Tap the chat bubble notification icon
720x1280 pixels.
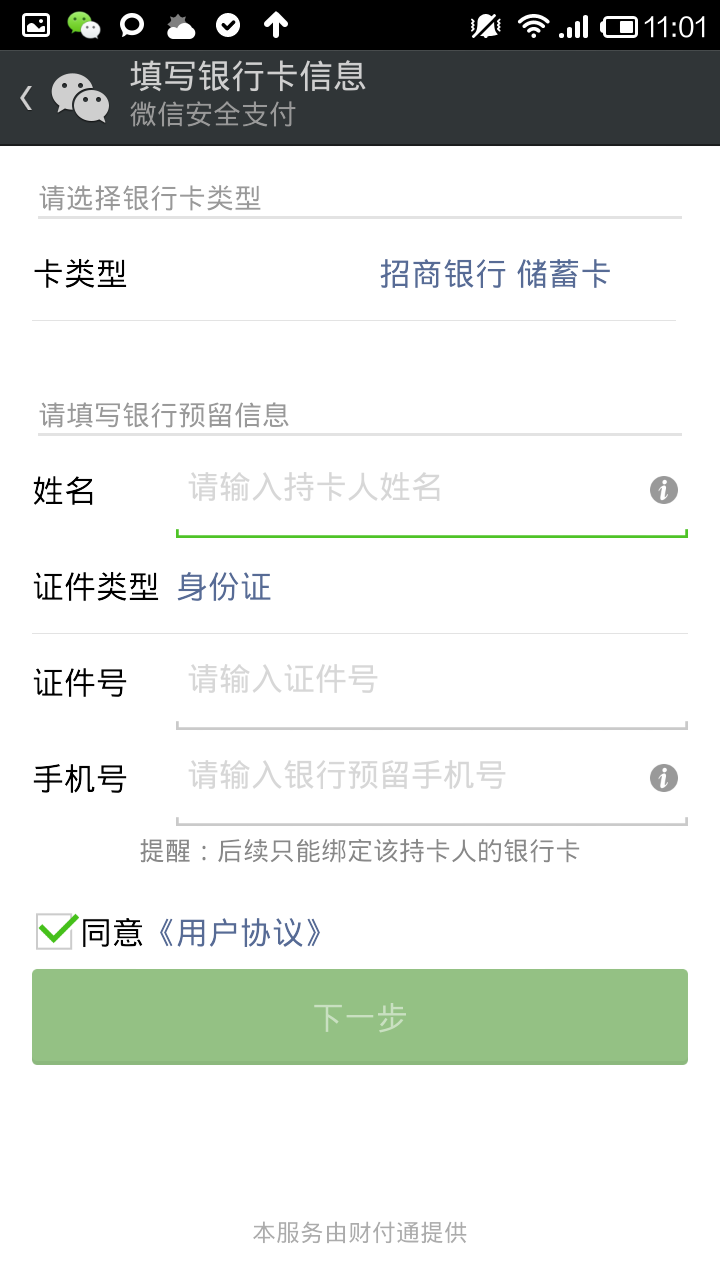pos(132,26)
